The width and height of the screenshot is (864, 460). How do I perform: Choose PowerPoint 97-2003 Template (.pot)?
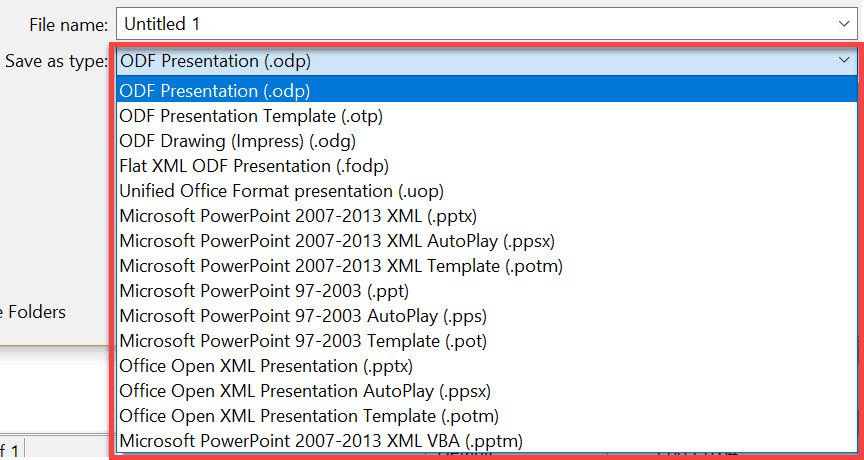(487, 341)
